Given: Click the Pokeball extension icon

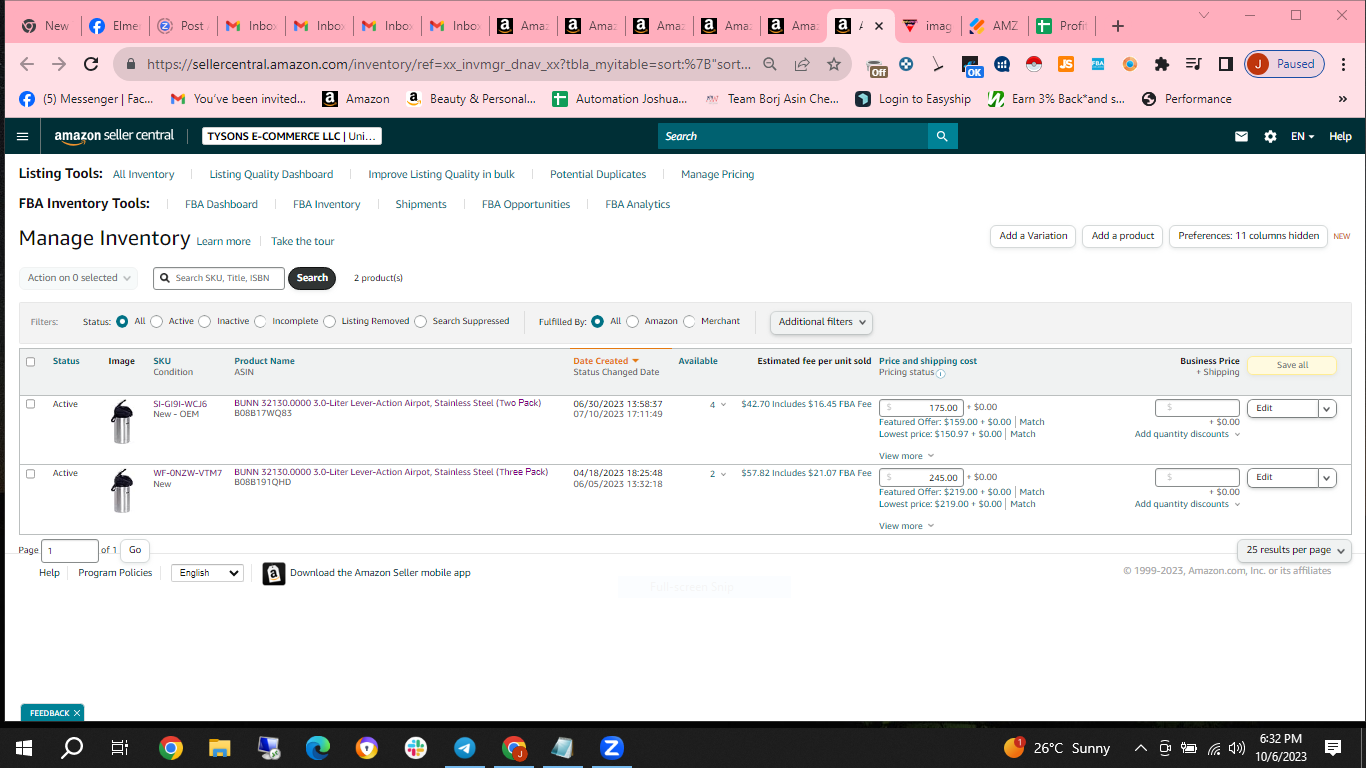Looking at the screenshot, I should 1034,64.
